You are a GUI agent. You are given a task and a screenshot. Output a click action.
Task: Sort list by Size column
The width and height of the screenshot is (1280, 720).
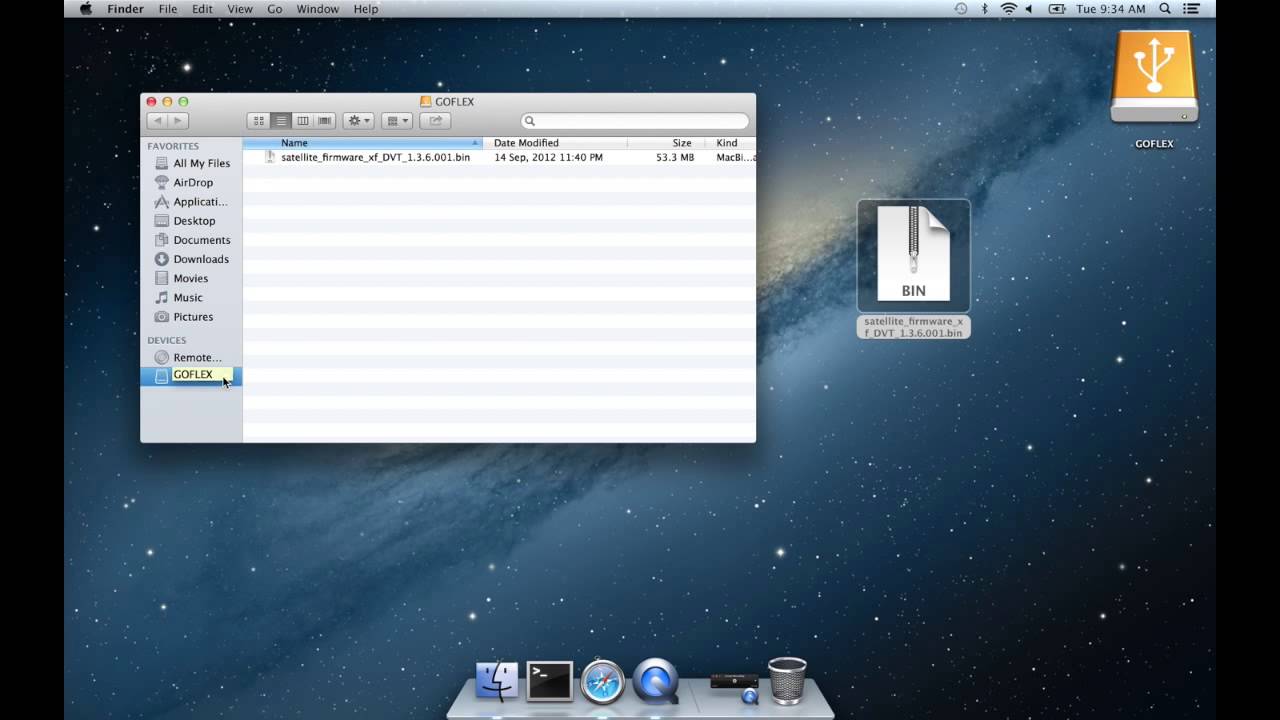coord(667,143)
